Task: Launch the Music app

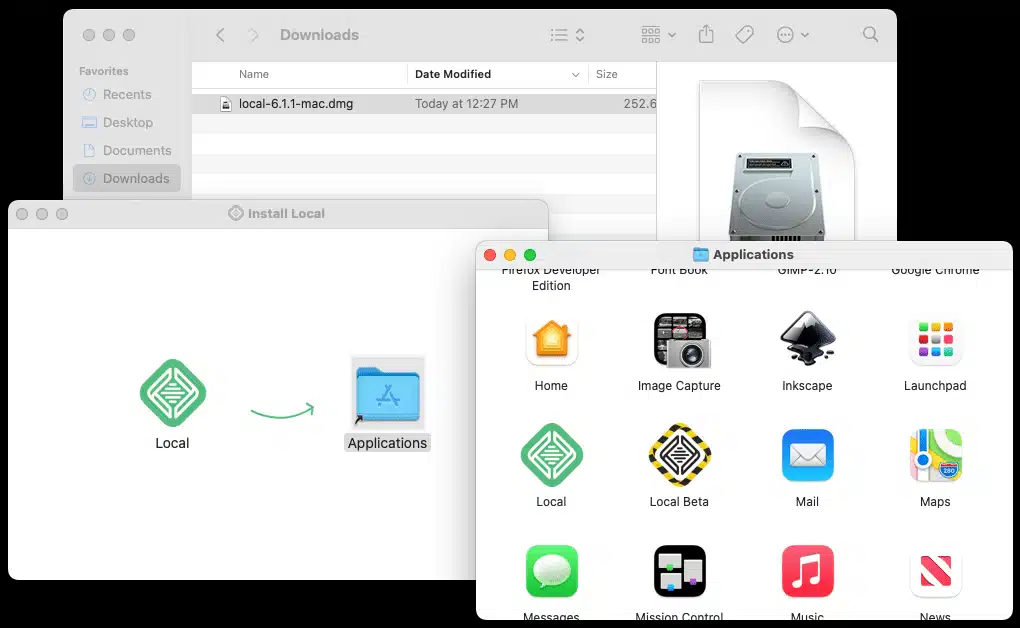Action: pos(807,571)
